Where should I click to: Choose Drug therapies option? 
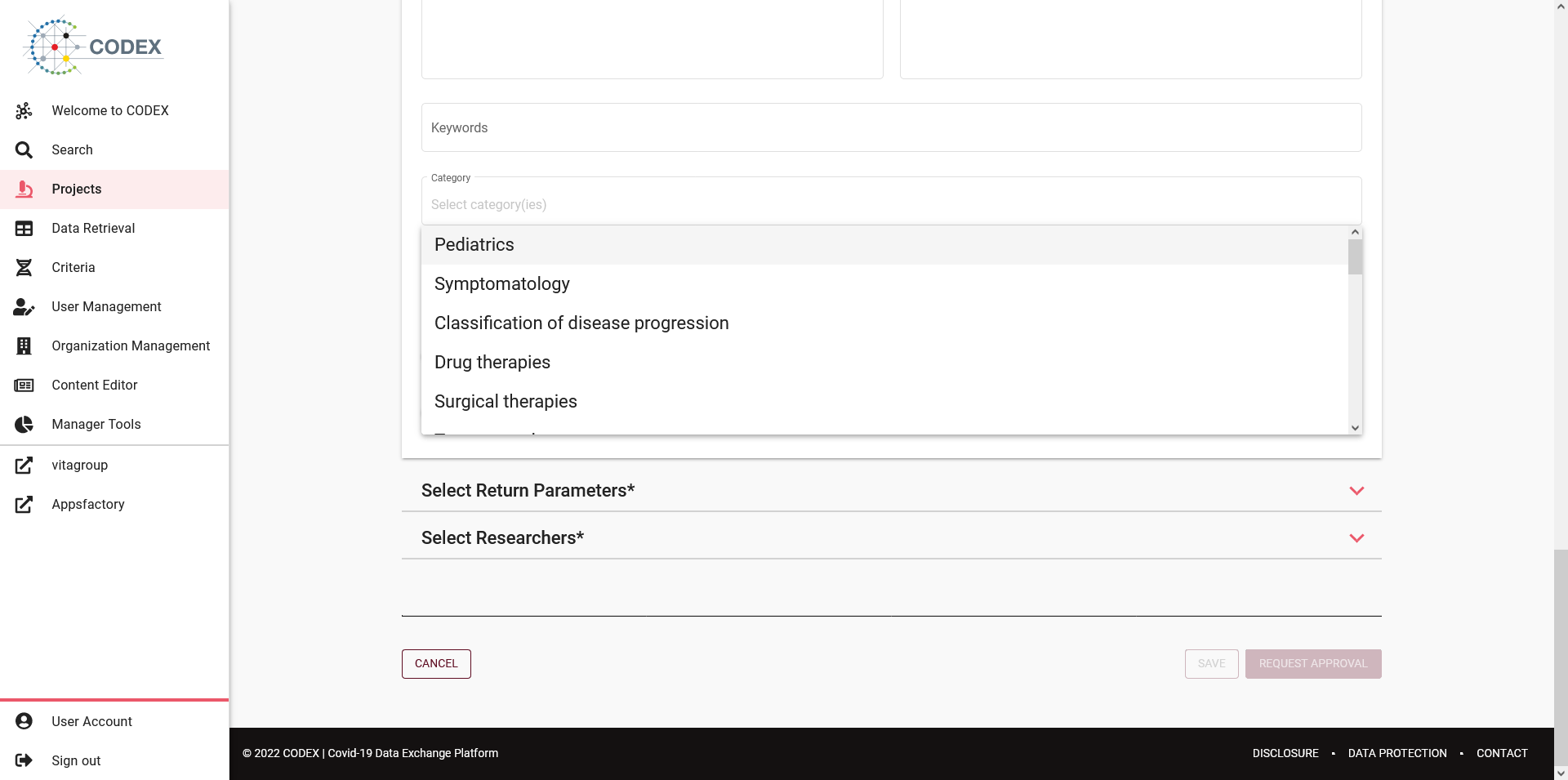884,363
